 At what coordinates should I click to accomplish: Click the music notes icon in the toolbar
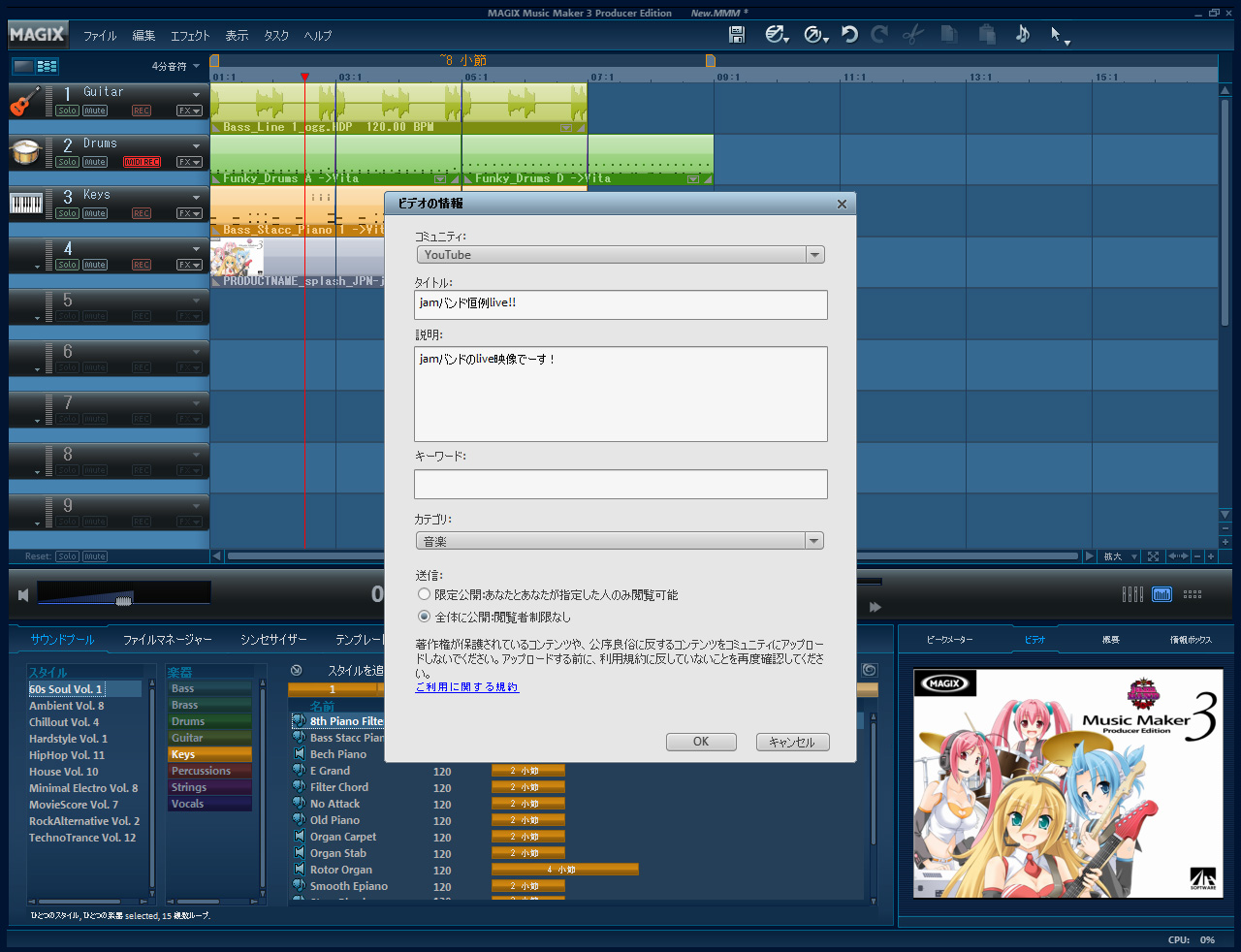coord(1023,34)
